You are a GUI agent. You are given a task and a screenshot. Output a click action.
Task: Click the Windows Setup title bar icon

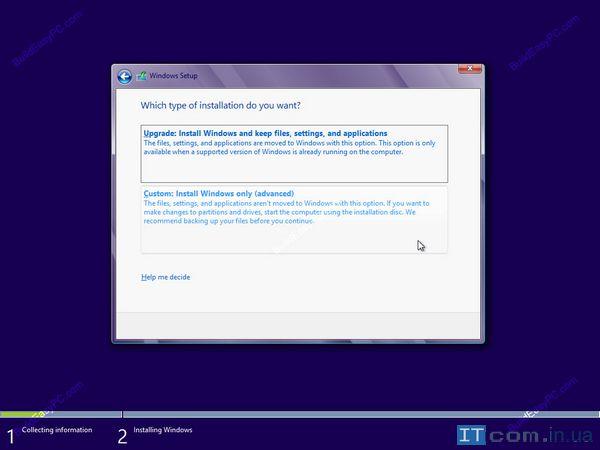point(142,76)
